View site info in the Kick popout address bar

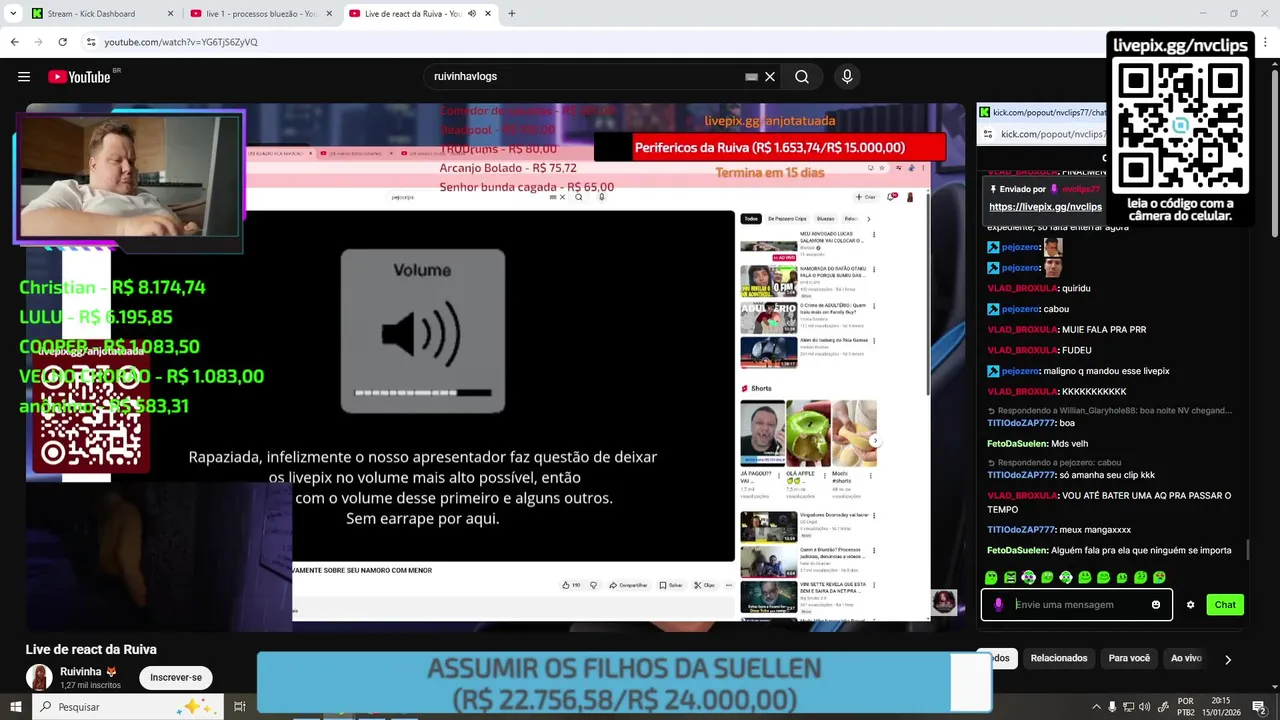[x=988, y=134]
